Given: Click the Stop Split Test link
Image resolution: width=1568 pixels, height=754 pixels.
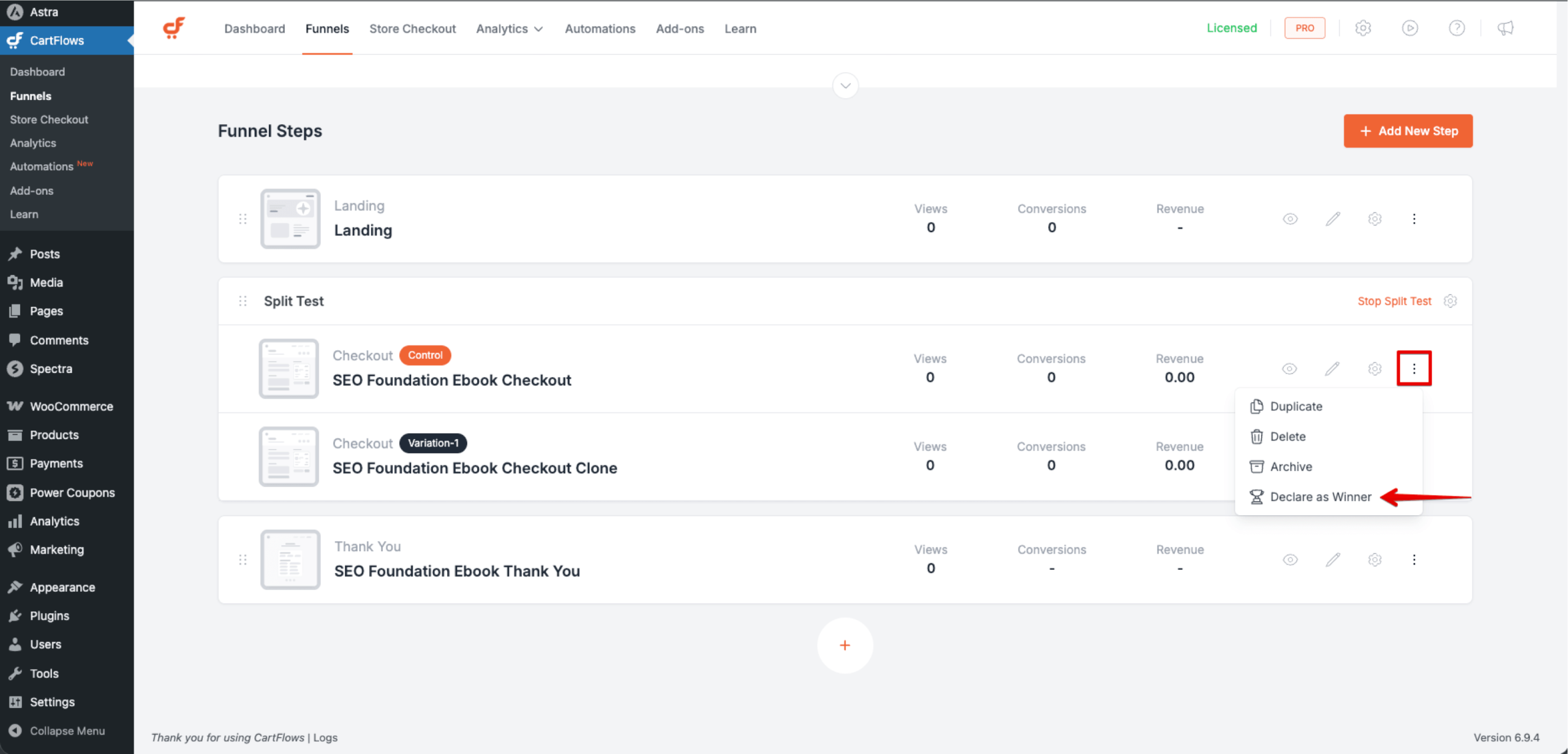Looking at the screenshot, I should point(1394,301).
